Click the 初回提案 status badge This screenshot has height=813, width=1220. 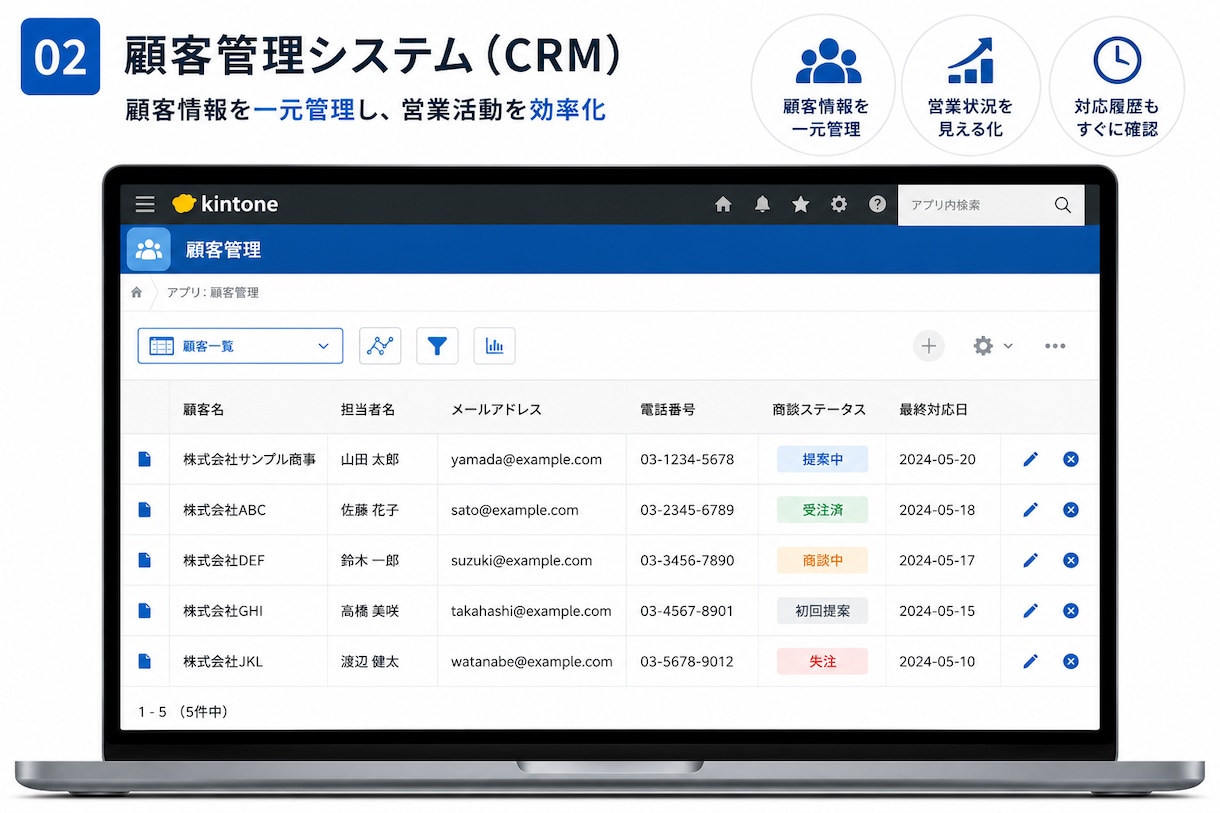tap(823, 611)
